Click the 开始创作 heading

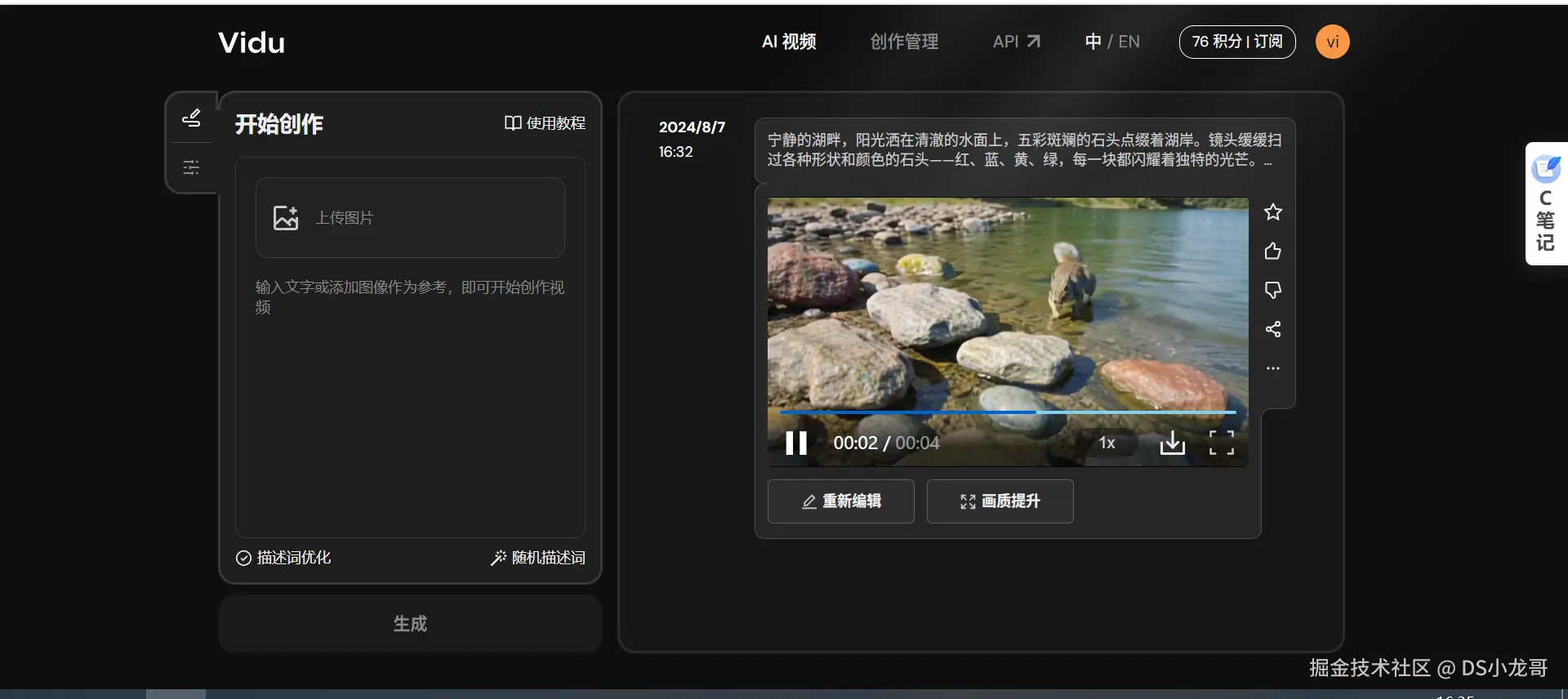[279, 124]
